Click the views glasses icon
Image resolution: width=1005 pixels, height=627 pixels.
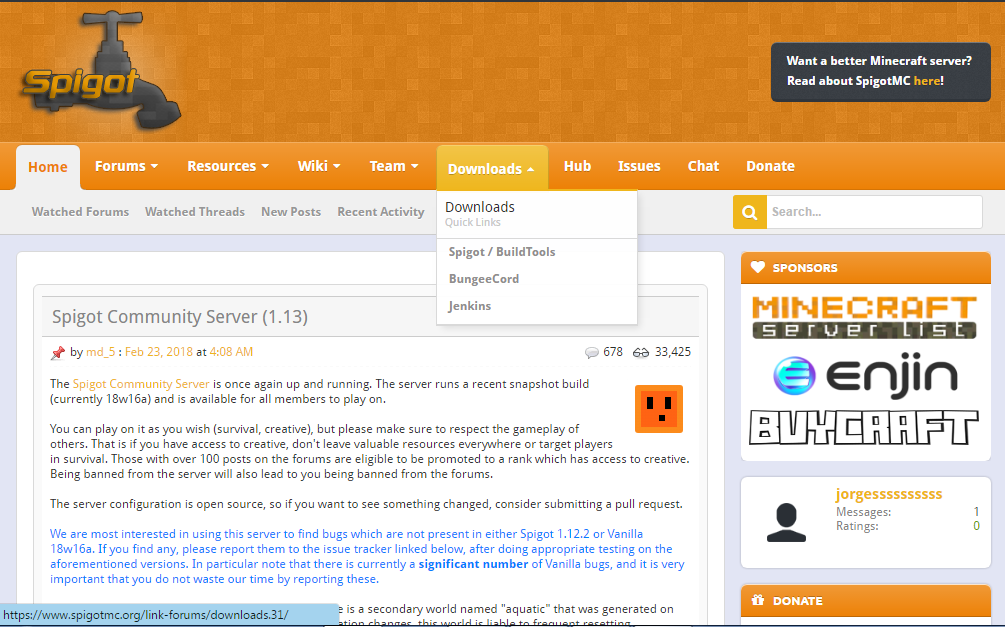640,353
